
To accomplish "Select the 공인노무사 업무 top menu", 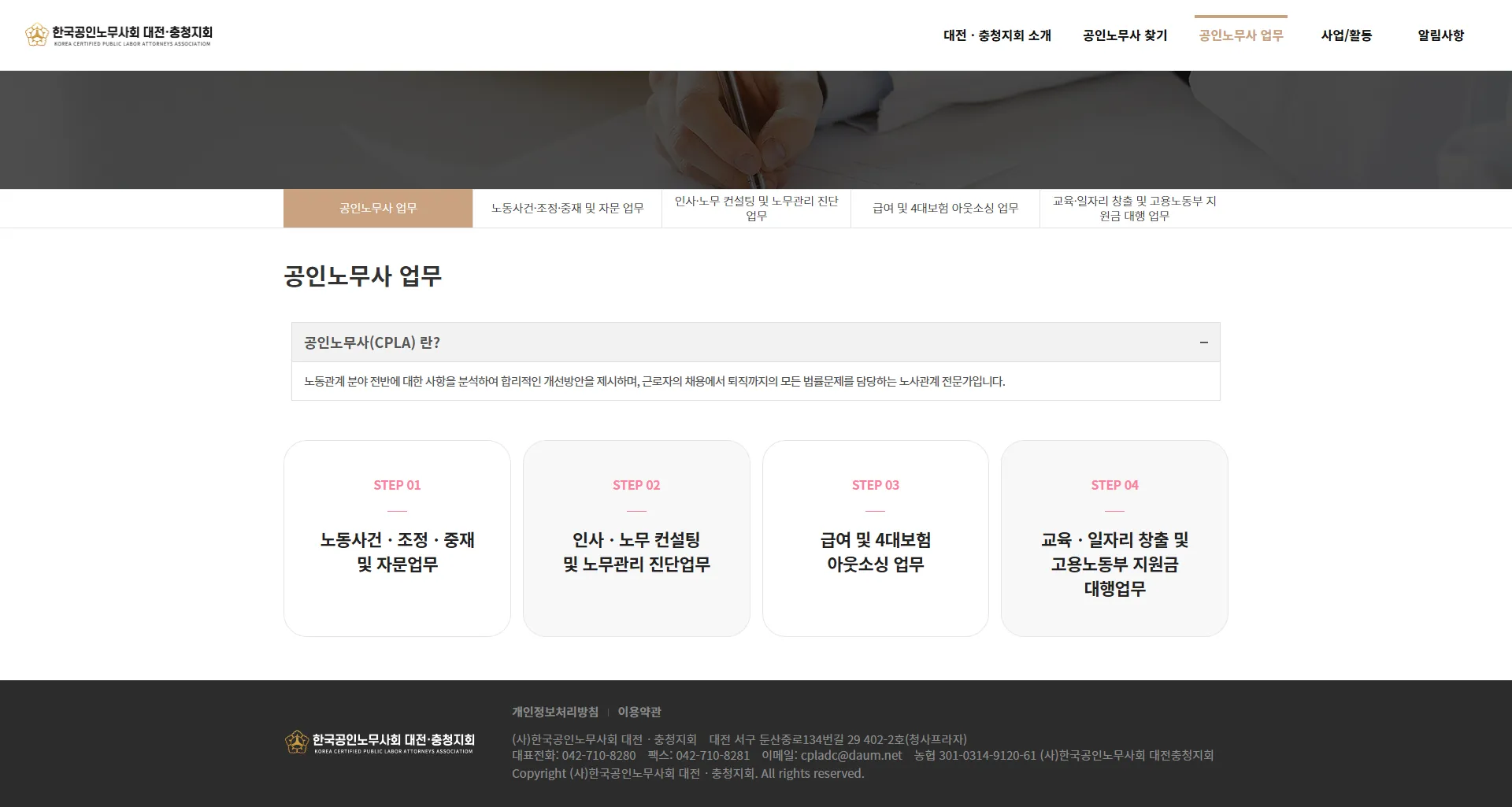I will coord(1241,35).
